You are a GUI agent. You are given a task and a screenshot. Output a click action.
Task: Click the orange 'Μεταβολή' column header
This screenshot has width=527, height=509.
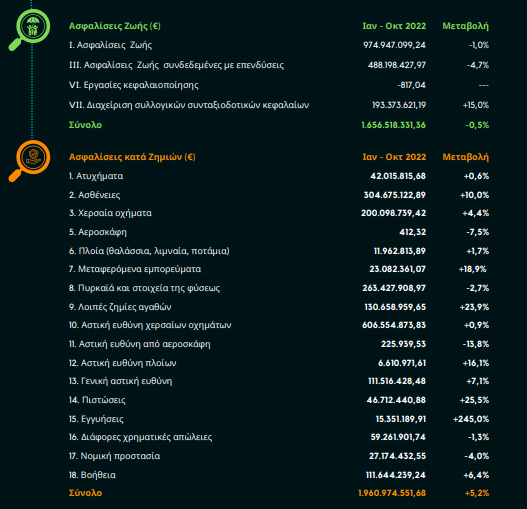click(465, 157)
